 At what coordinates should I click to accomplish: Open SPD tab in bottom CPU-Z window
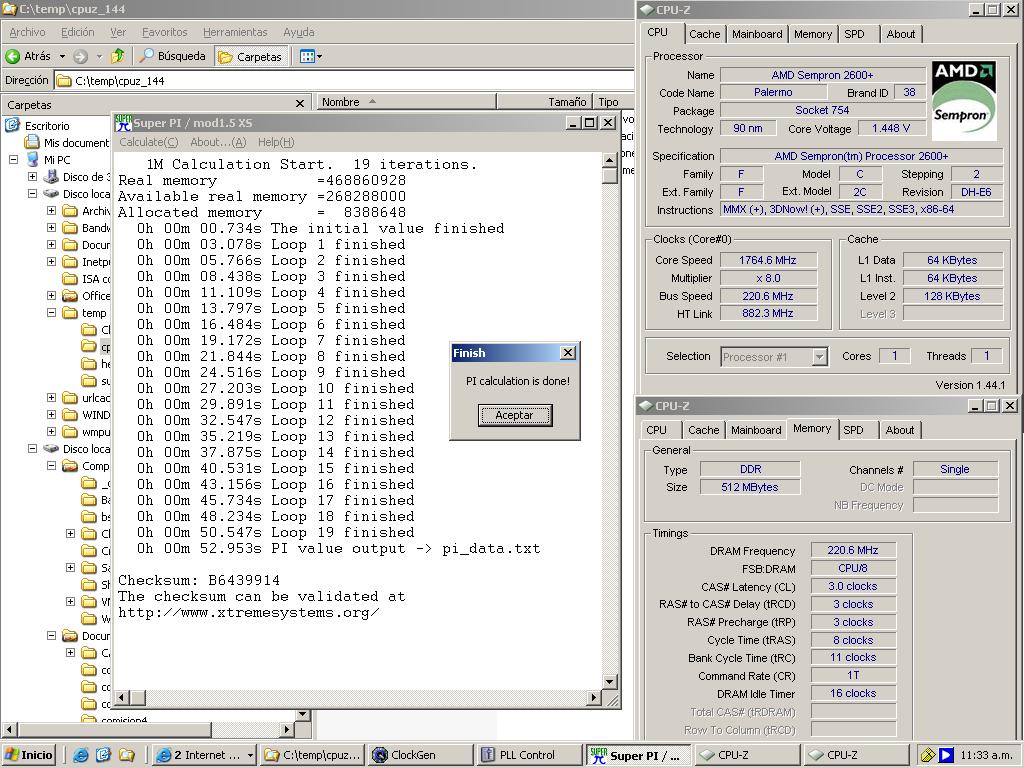click(x=853, y=430)
